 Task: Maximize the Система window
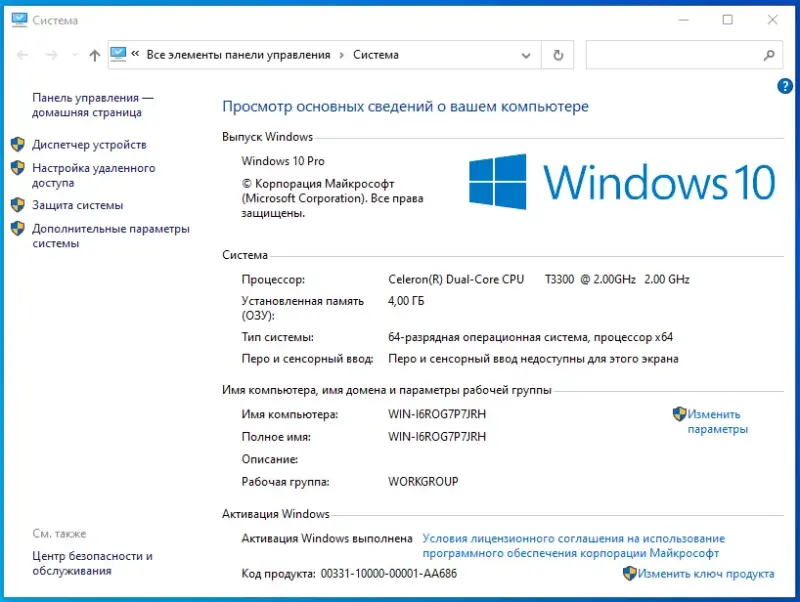pyautogui.click(x=728, y=20)
